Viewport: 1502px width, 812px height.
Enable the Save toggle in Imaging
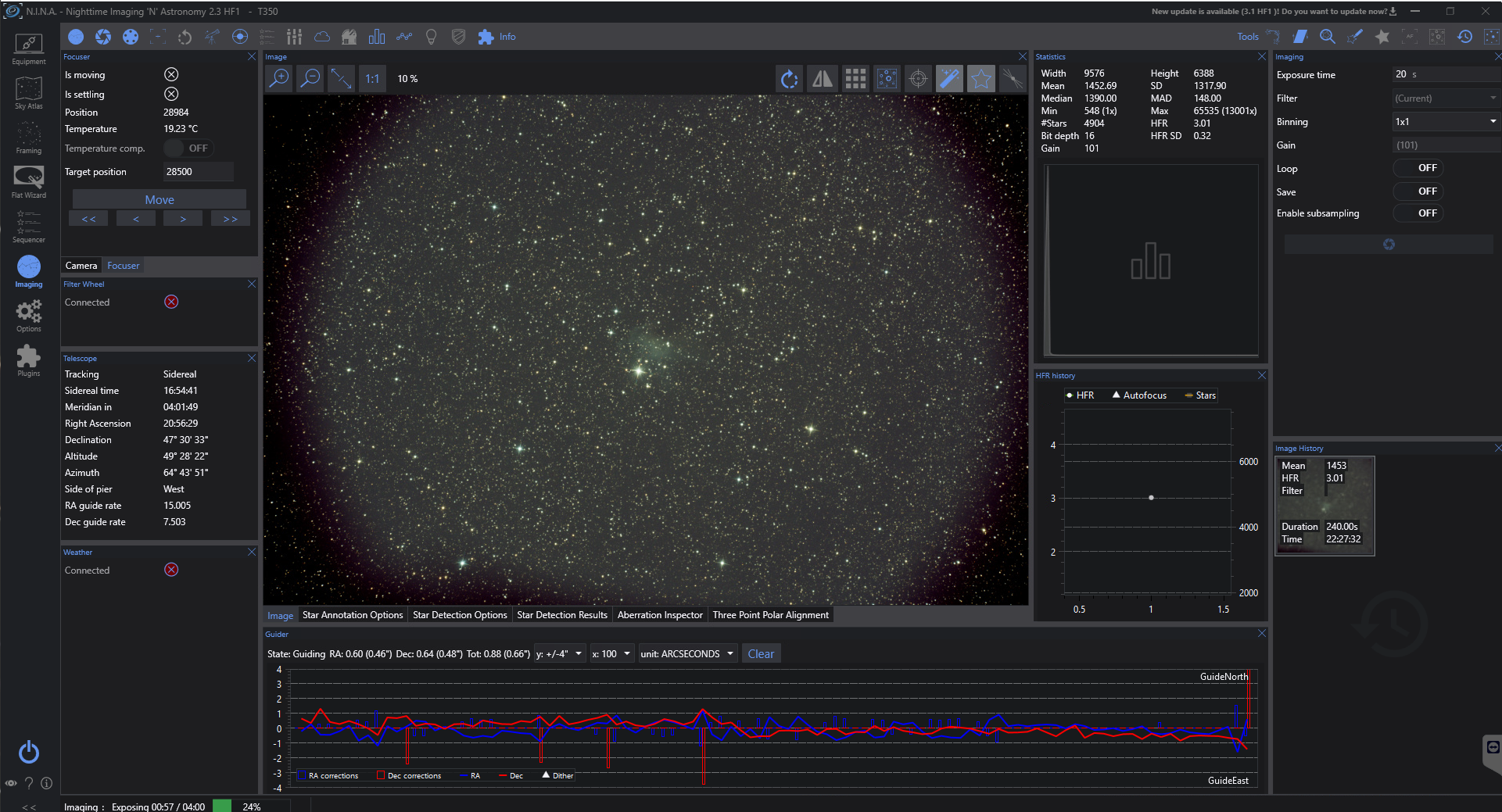(x=1417, y=191)
